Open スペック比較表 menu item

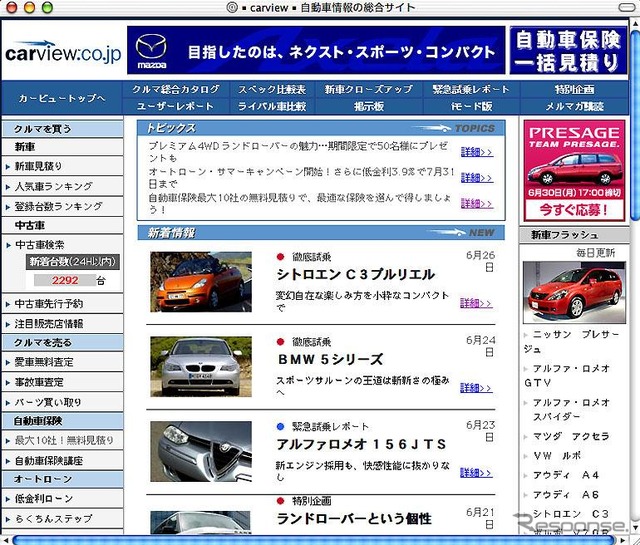coord(272,89)
